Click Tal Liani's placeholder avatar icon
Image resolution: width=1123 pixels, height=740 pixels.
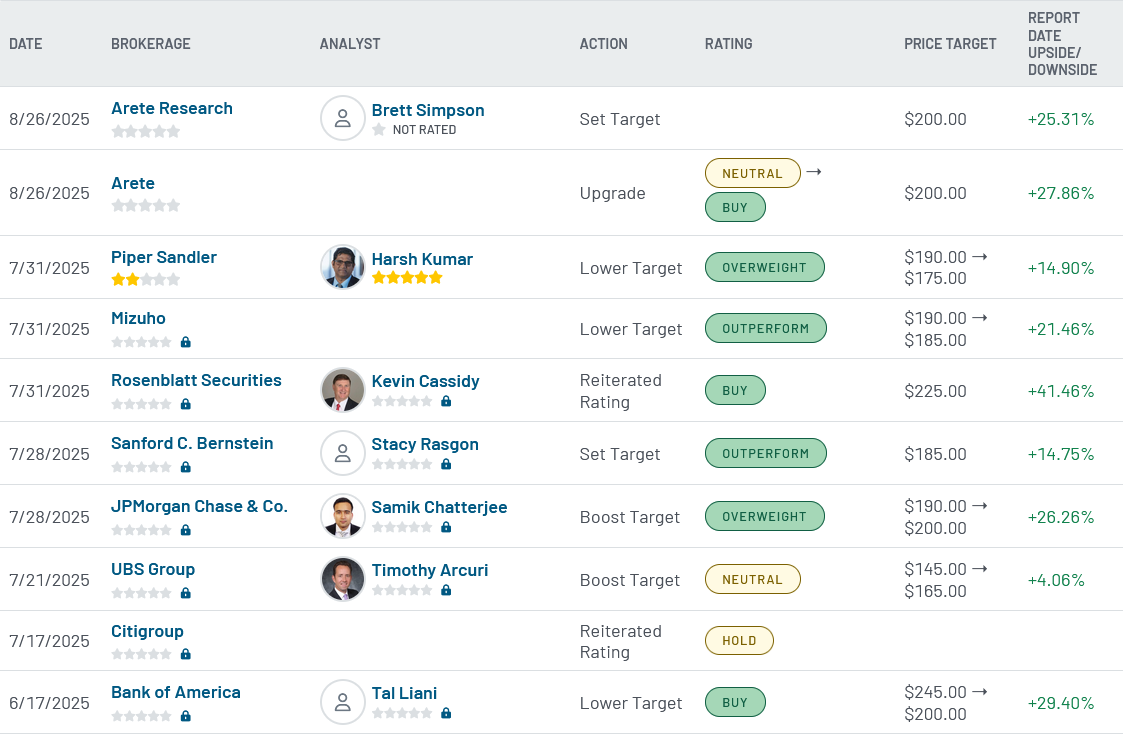tap(343, 703)
